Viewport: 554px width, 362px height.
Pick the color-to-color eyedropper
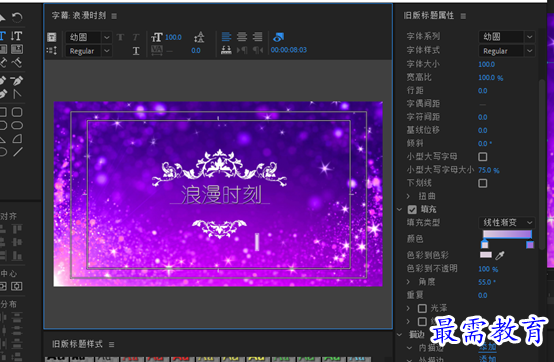[500, 255]
